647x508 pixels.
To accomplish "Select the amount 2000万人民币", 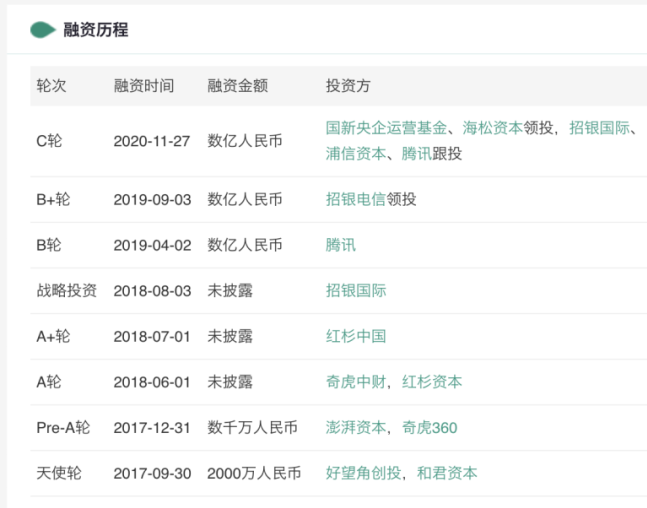I will click(x=254, y=473).
